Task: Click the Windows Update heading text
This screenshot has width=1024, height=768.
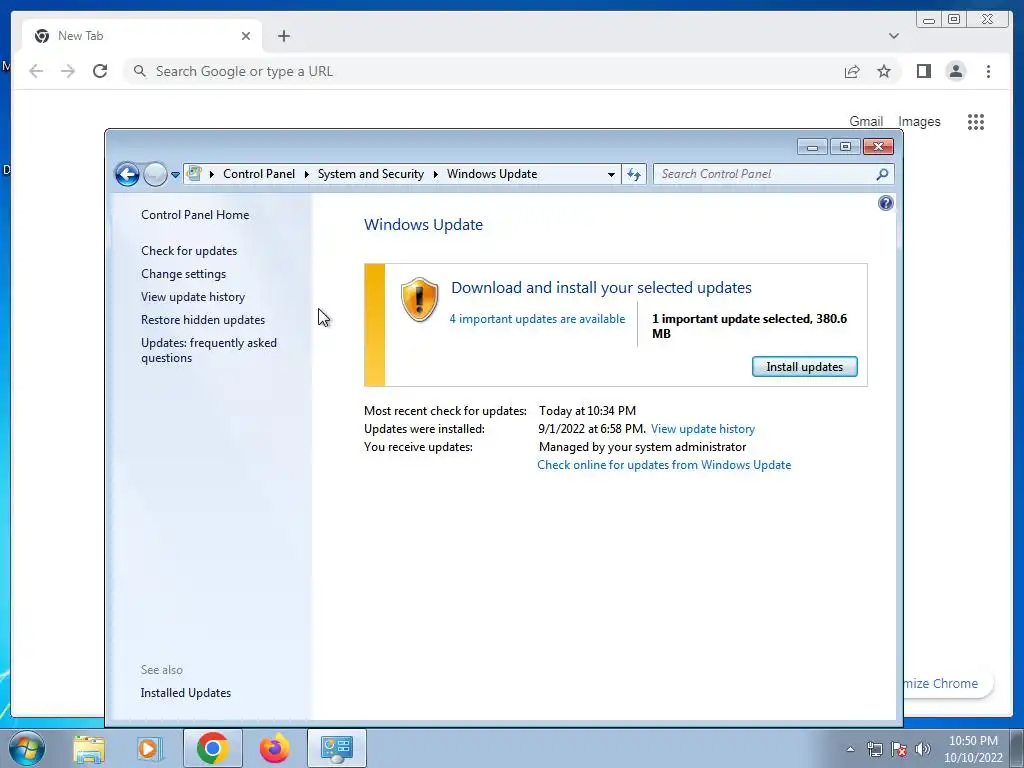Action: (423, 225)
